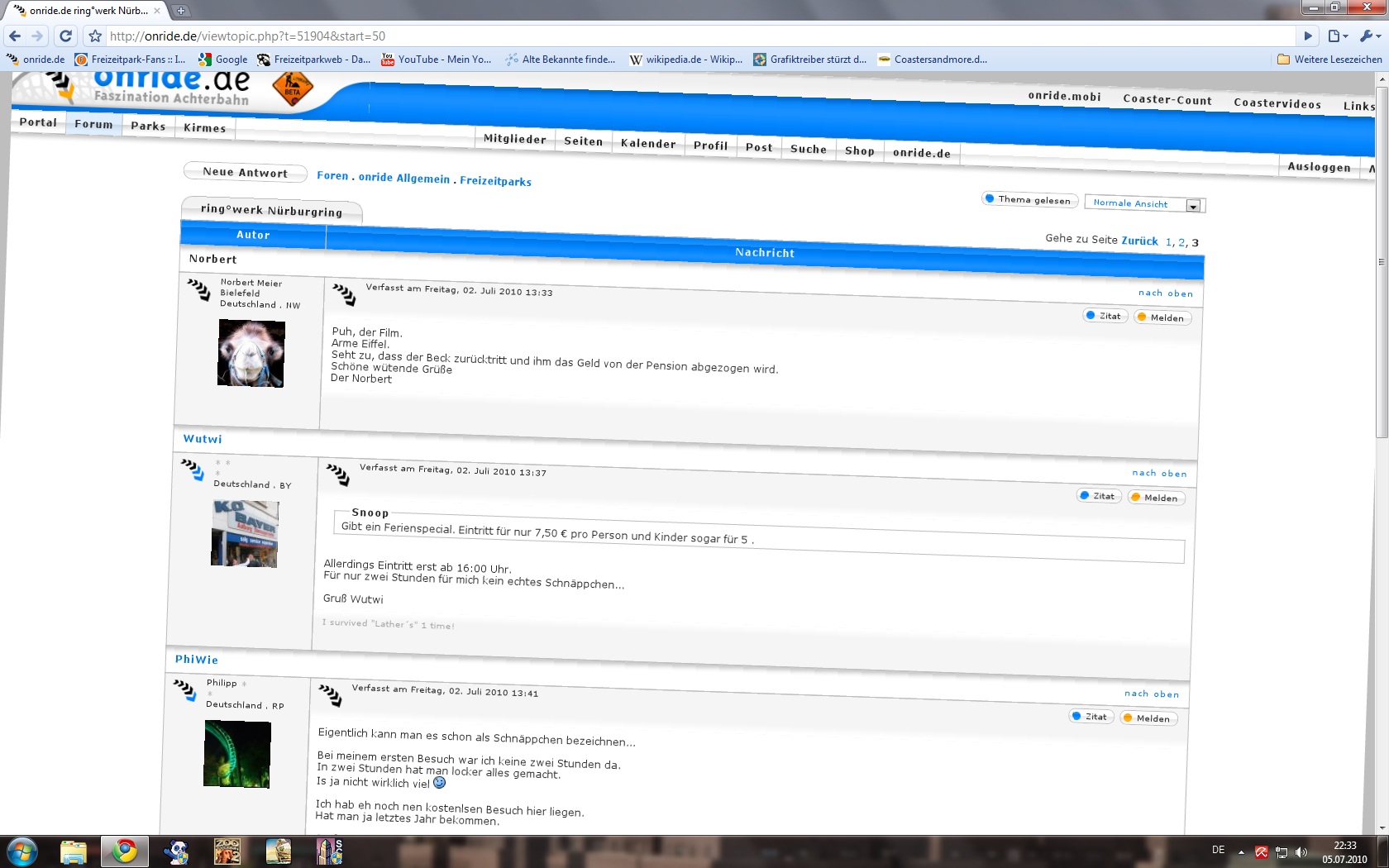Click Zitat on Norbert's post
Image resolution: width=1389 pixels, height=868 pixels.
[x=1105, y=316]
